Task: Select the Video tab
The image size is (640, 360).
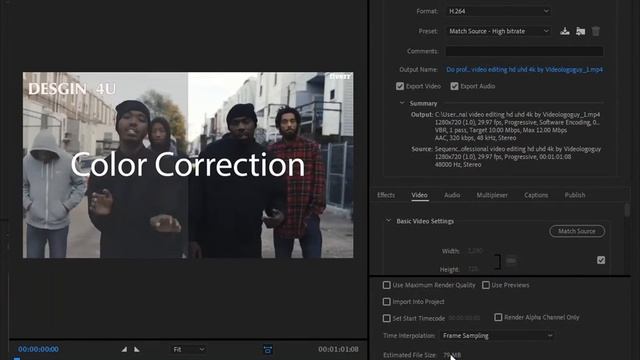Action: [419, 195]
